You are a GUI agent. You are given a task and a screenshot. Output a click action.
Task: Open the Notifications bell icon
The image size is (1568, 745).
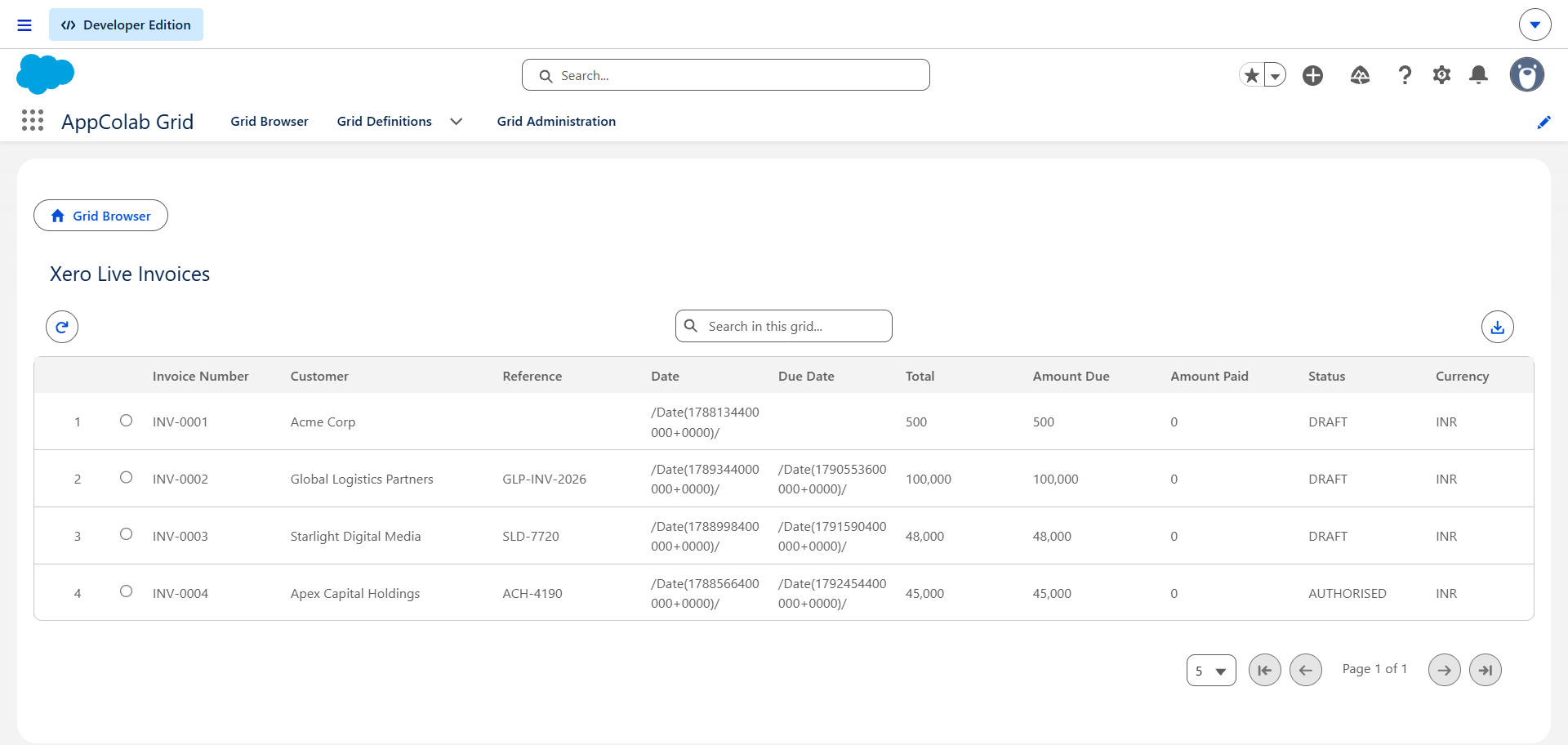coord(1478,75)
